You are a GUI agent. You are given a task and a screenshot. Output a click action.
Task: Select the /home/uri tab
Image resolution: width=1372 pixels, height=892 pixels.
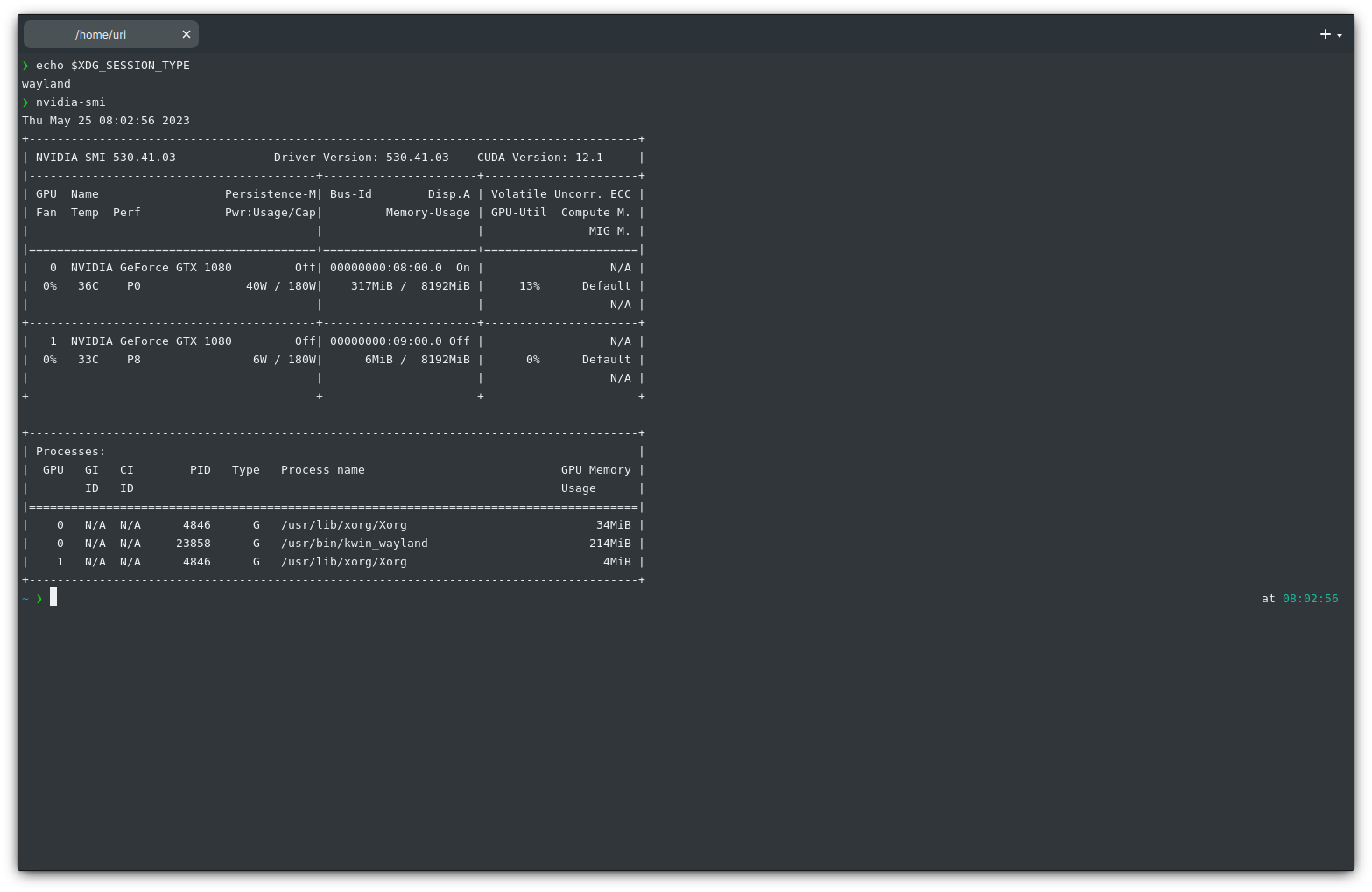(101, 34)
